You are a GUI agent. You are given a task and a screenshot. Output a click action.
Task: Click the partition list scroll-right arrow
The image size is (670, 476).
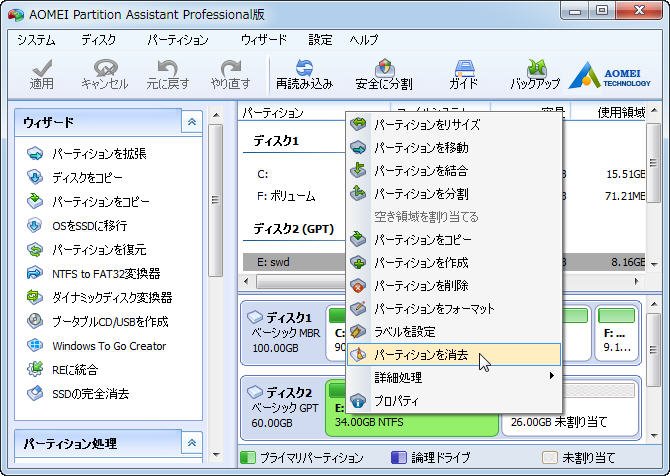[637, 281]
